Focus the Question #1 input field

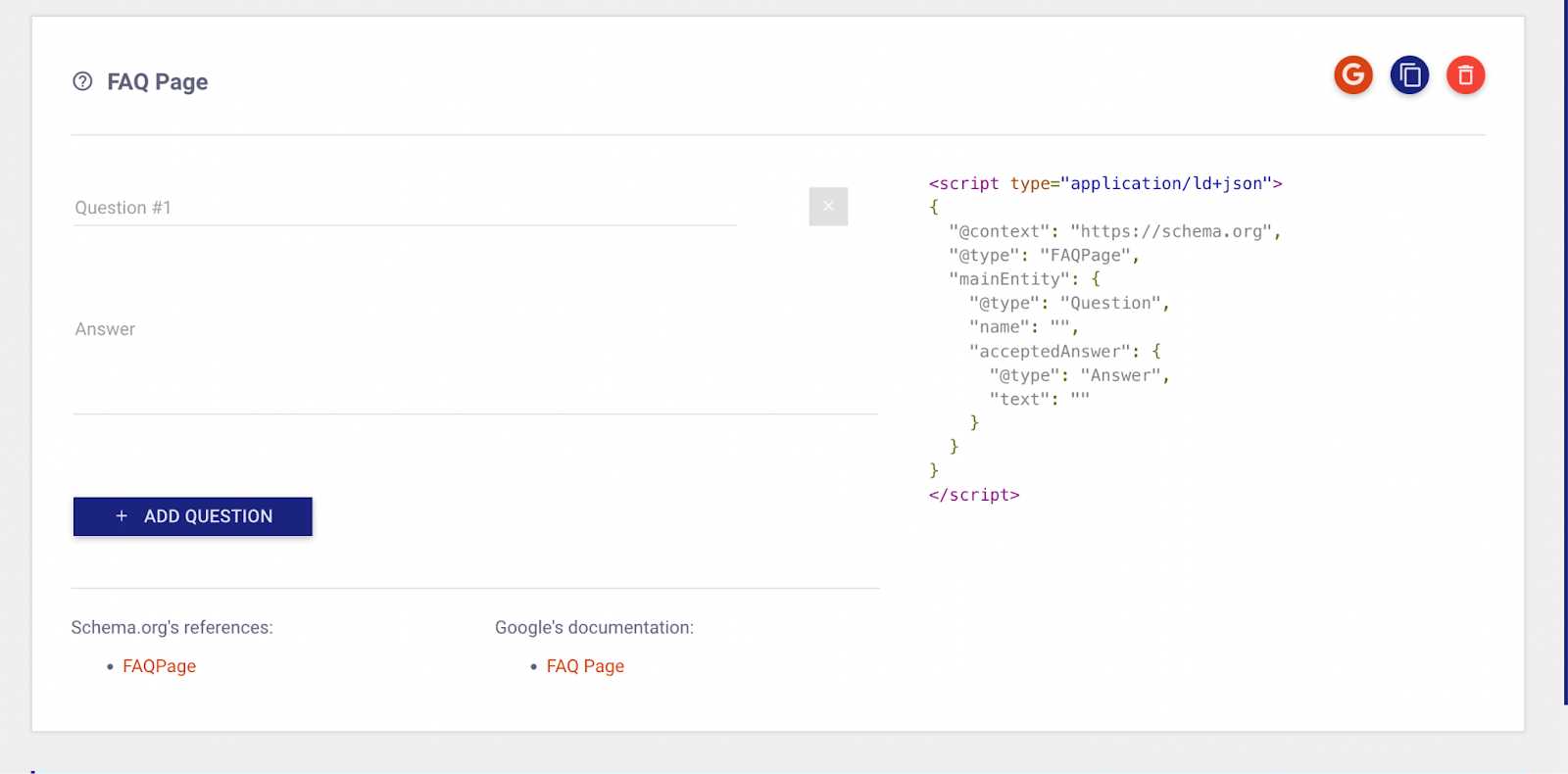pyautogui.click(x=405, y=208)
